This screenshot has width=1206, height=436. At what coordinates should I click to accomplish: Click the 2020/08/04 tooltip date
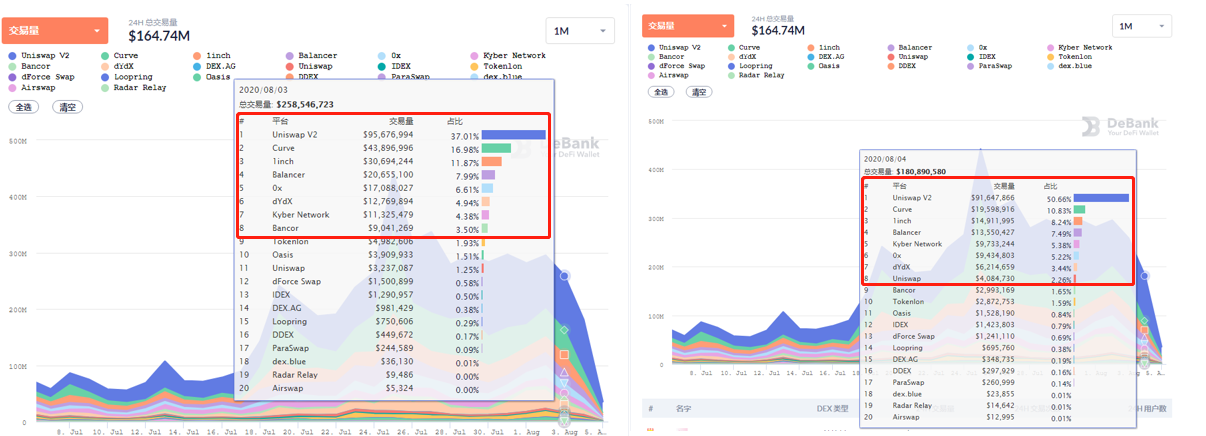886,159
